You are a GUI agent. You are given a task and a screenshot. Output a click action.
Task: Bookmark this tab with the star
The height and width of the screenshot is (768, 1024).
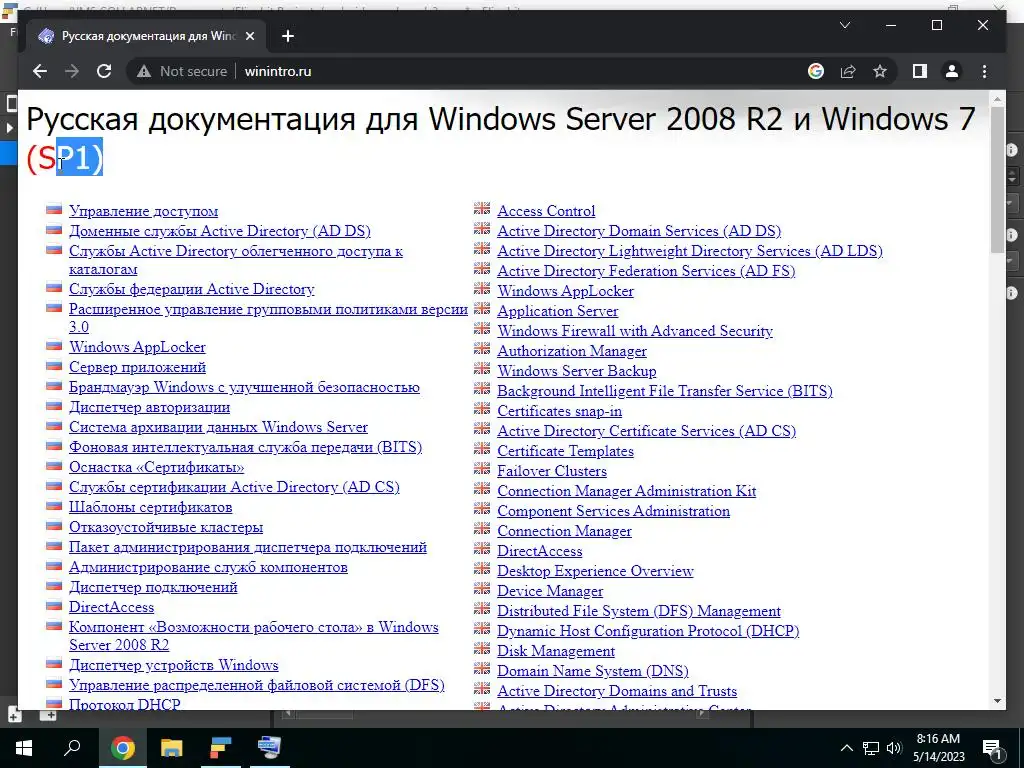[880, 71]
